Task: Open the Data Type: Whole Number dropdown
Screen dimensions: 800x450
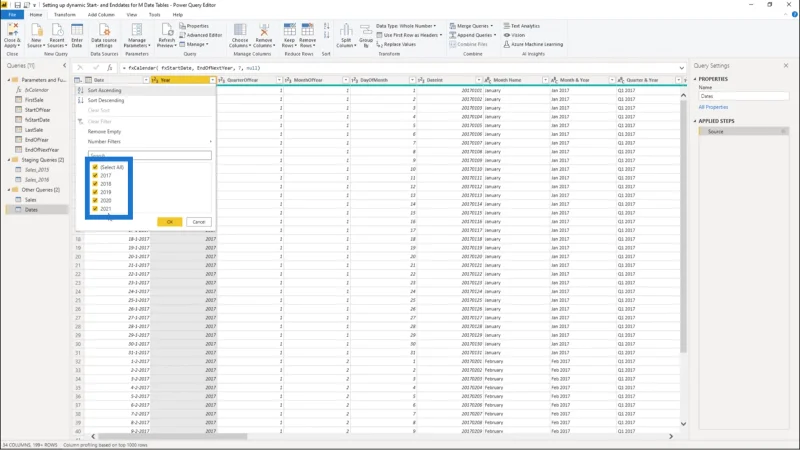Action: coord(406,26)
